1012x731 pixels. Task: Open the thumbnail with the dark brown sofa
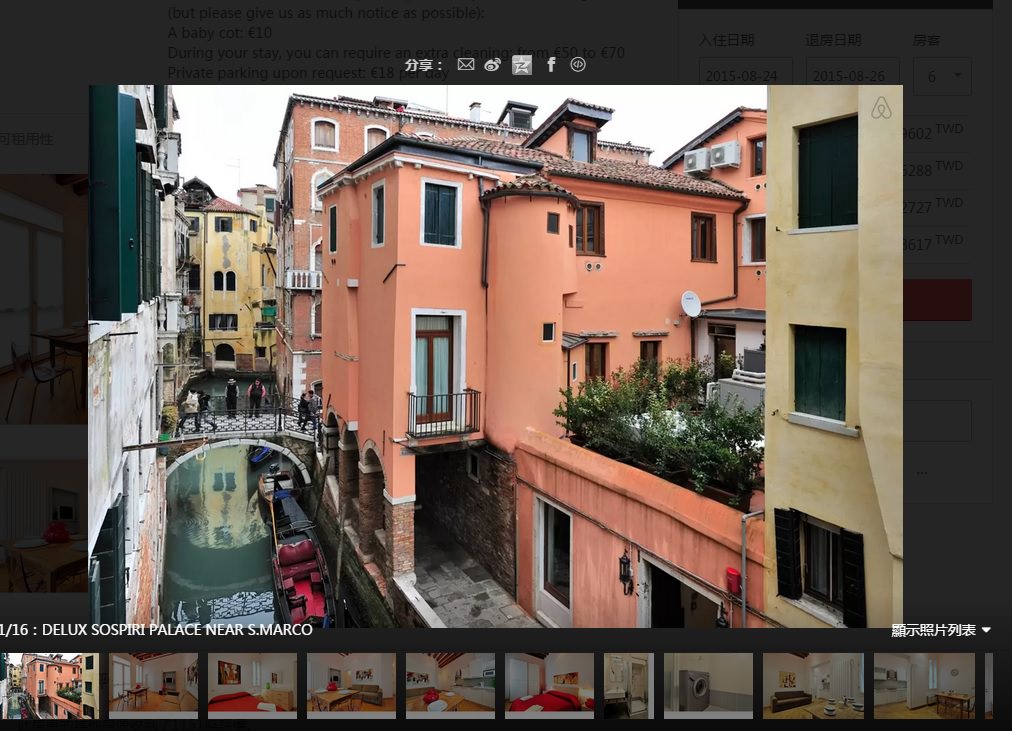813,685
